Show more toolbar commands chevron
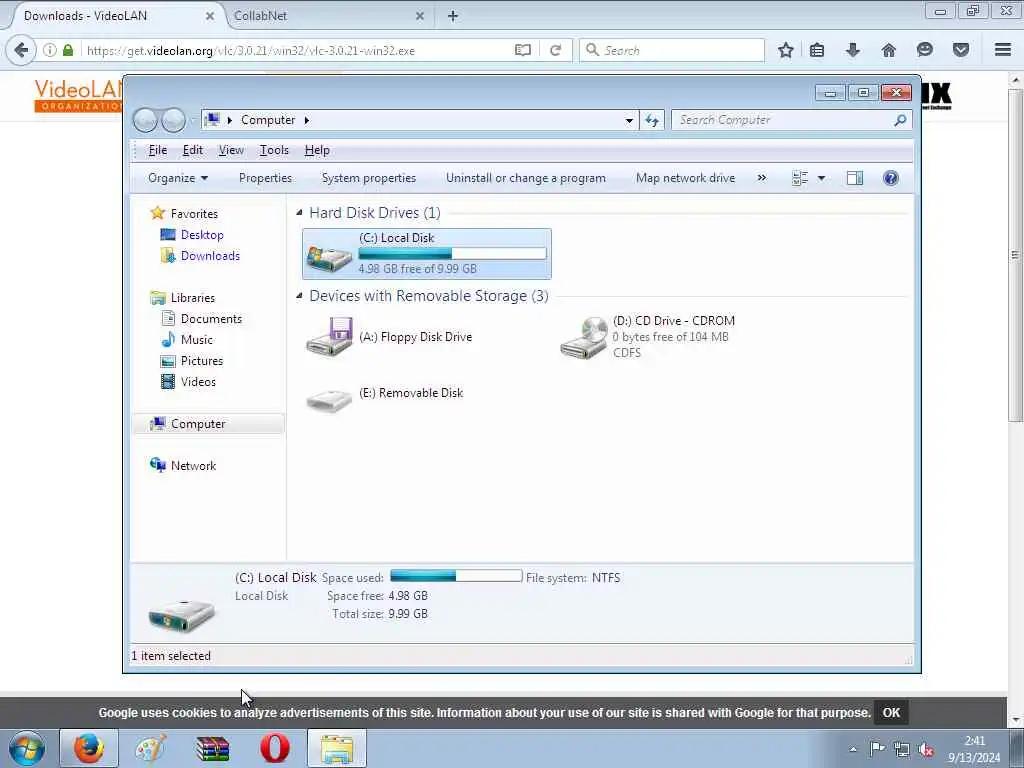Screen dimensions: 1024x768 [x=761, y=178]
